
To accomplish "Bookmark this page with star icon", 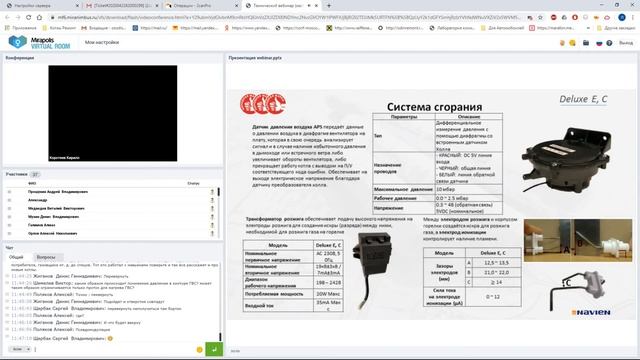I will click(540, 18).
